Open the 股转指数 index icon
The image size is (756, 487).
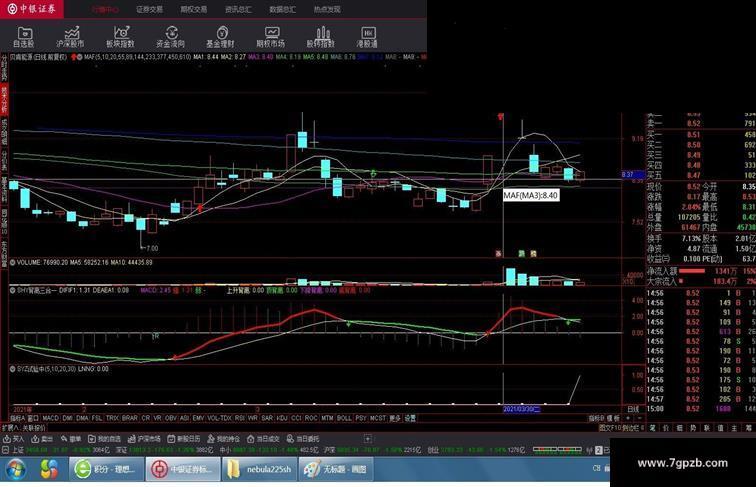tap(321, 37)
